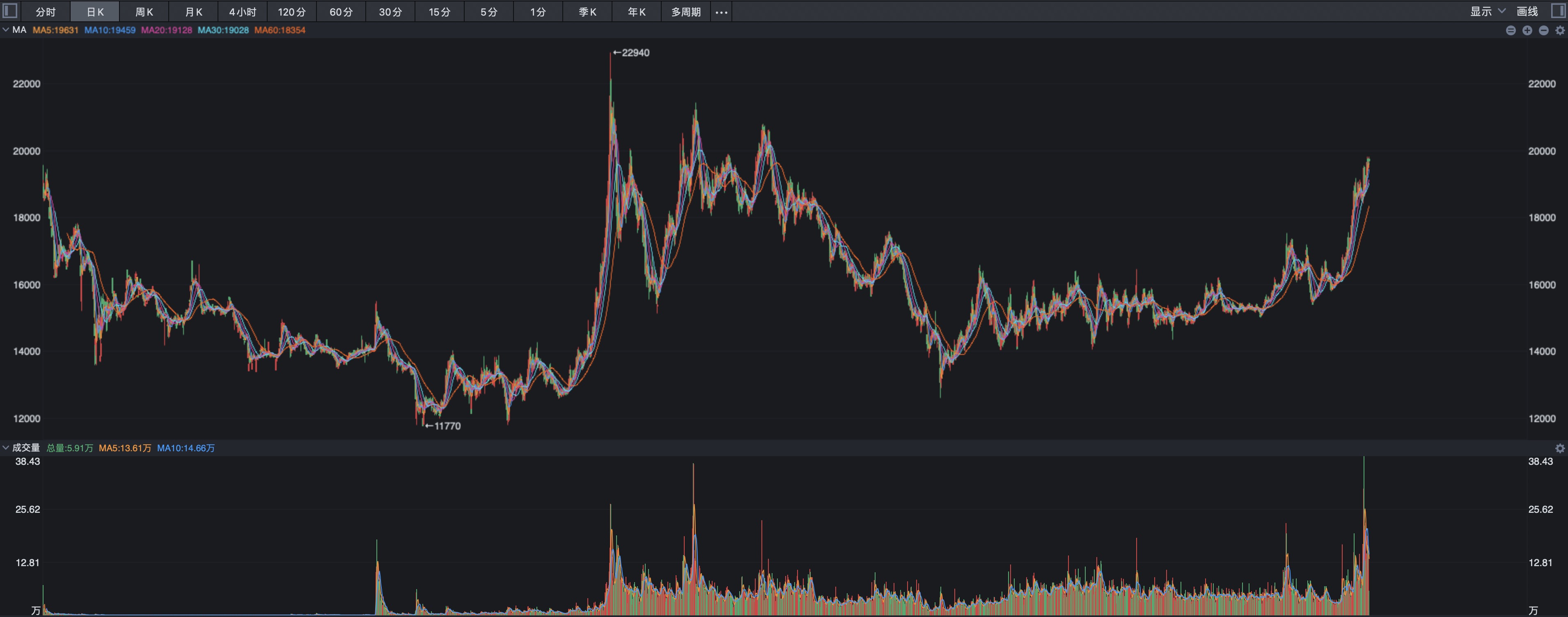
Task: Select the 月K monthly tab
Action: [194, 12]
